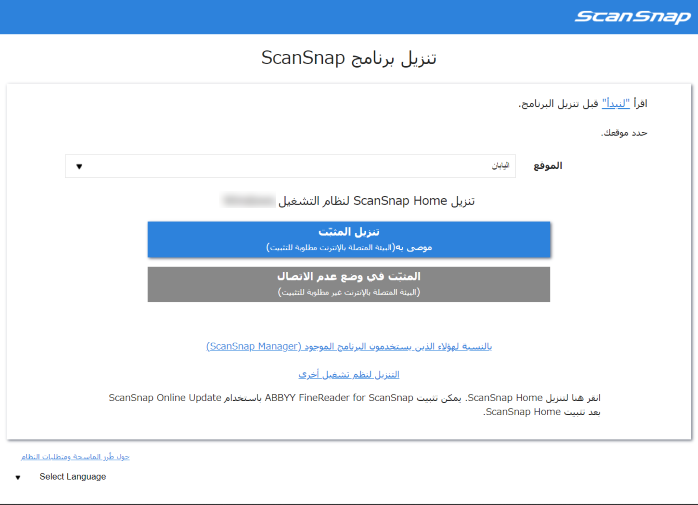
Task: Click the حدد موقعك instruction text
Action: [x=623, y=132]
